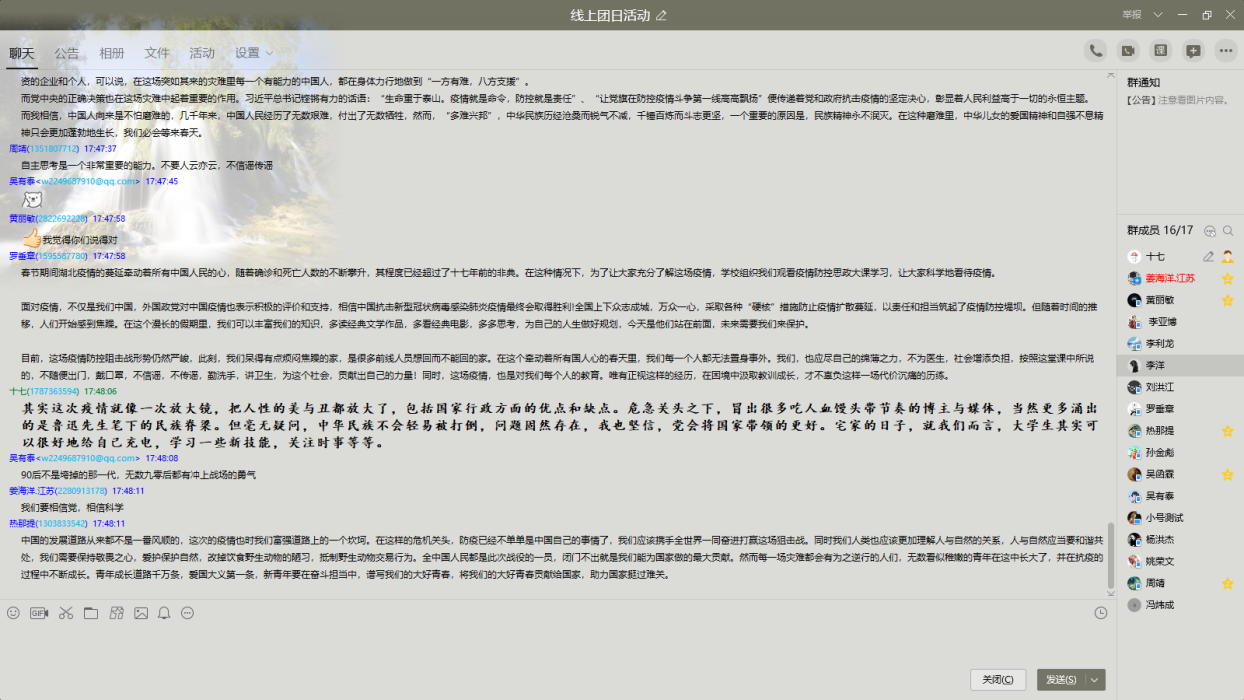The image size is (1244, 700).
Task: Expand the title bar dropdown chevron
Action: click(x=1158, y=15)
